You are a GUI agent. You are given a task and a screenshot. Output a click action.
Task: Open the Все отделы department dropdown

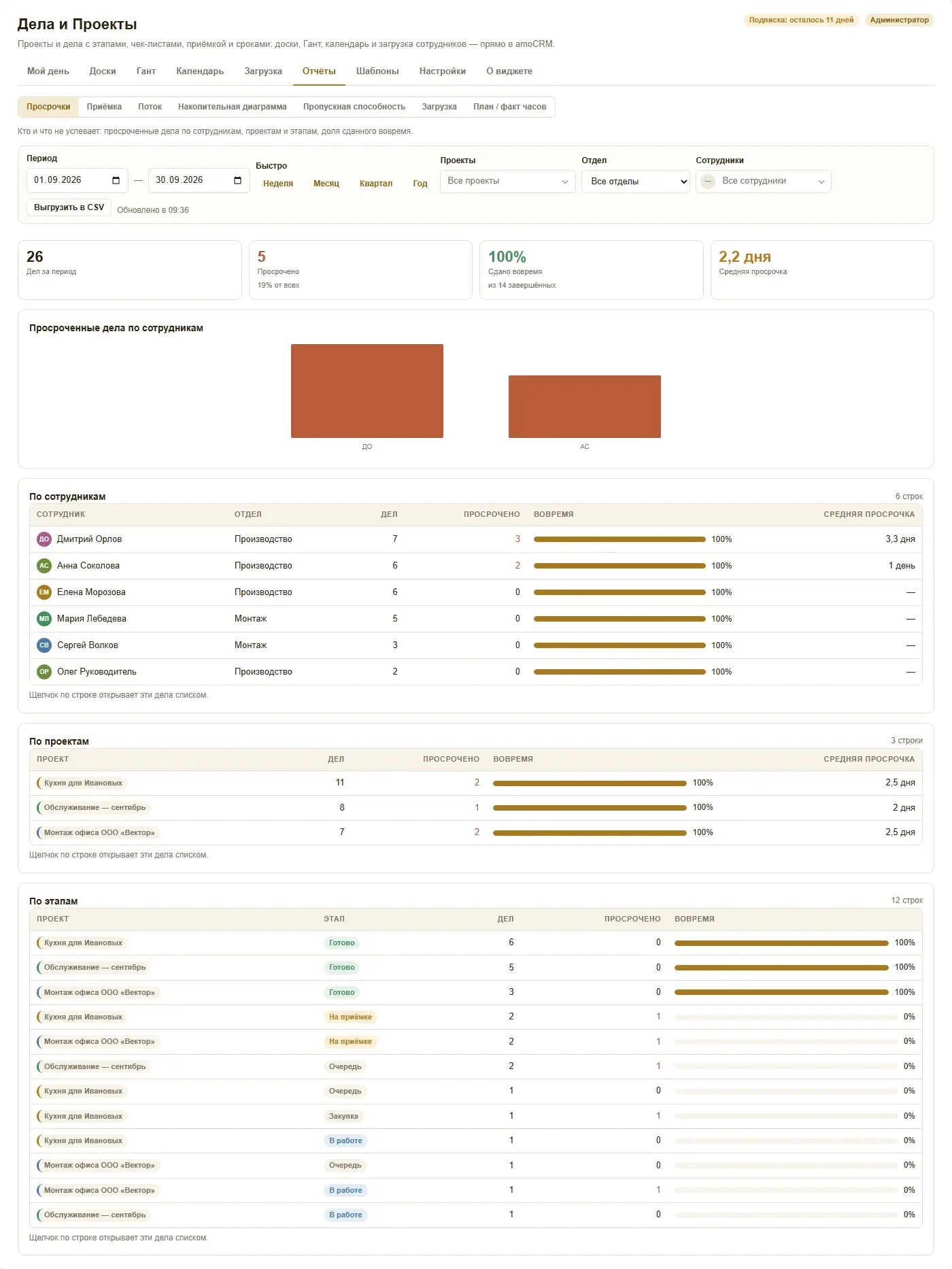point(635,182)
